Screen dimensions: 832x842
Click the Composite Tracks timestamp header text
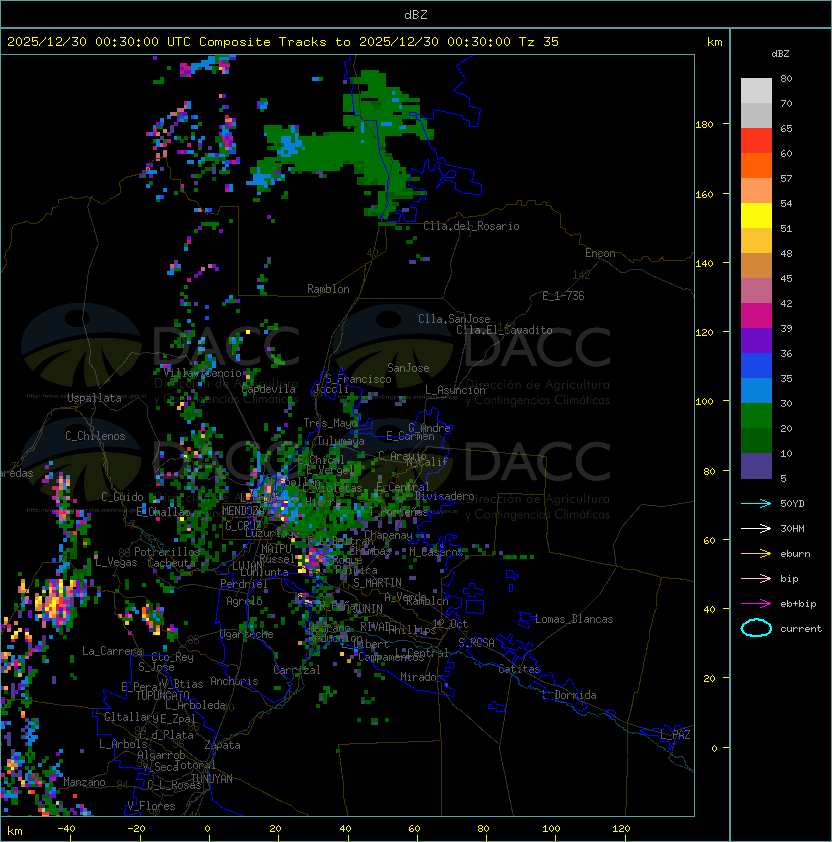[283, 42]
